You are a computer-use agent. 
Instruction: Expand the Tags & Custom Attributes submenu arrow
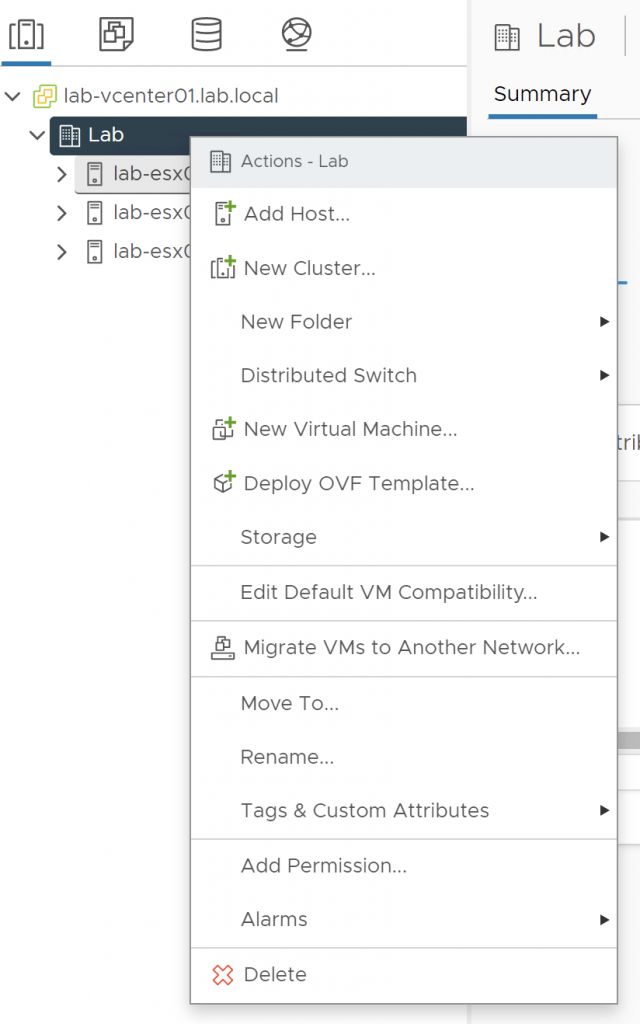604,810
